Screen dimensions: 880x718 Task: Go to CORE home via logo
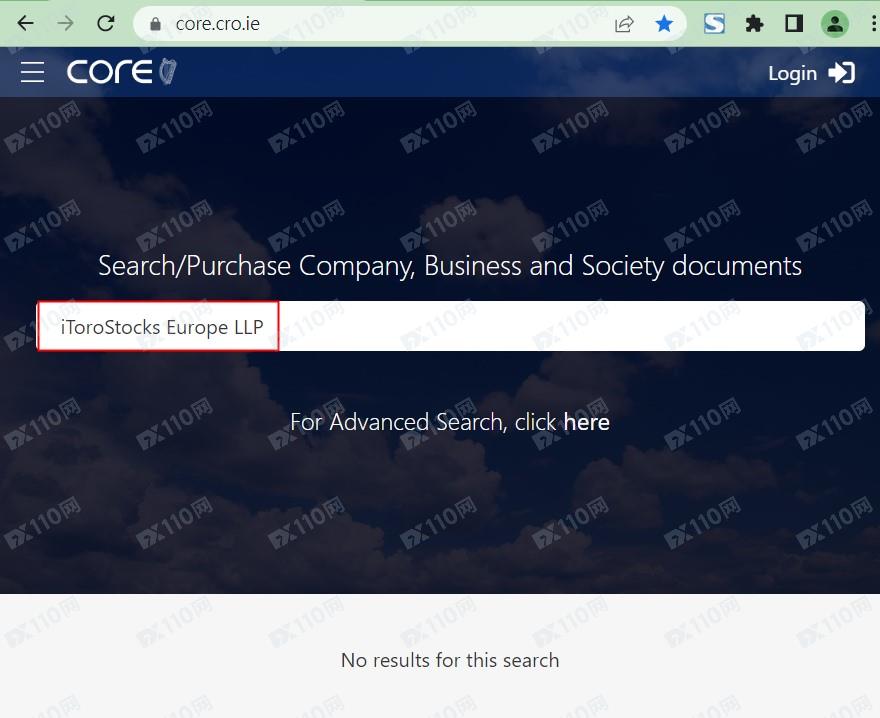(121, 72)
